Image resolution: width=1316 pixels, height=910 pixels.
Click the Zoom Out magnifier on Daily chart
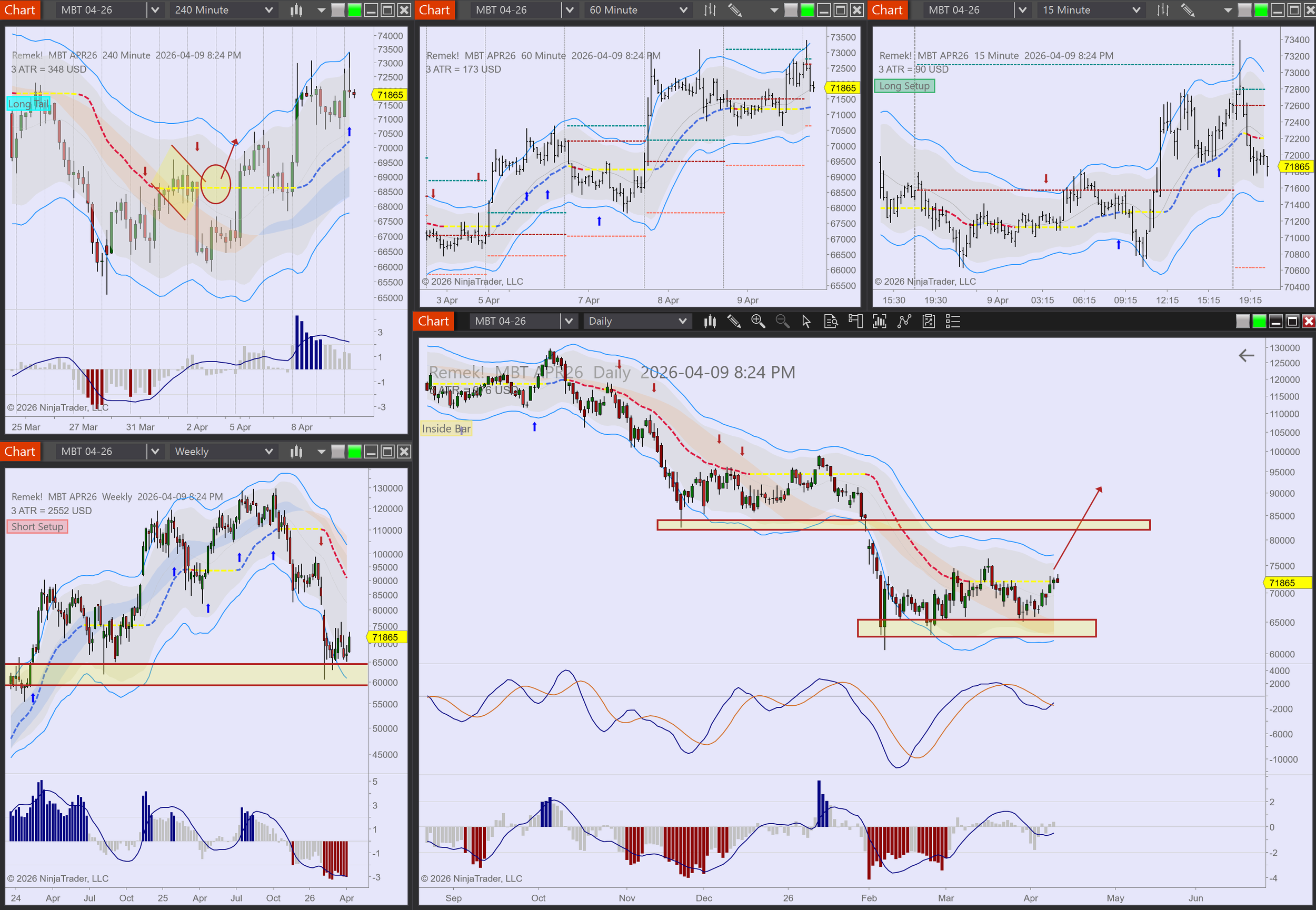pos(782,321)
